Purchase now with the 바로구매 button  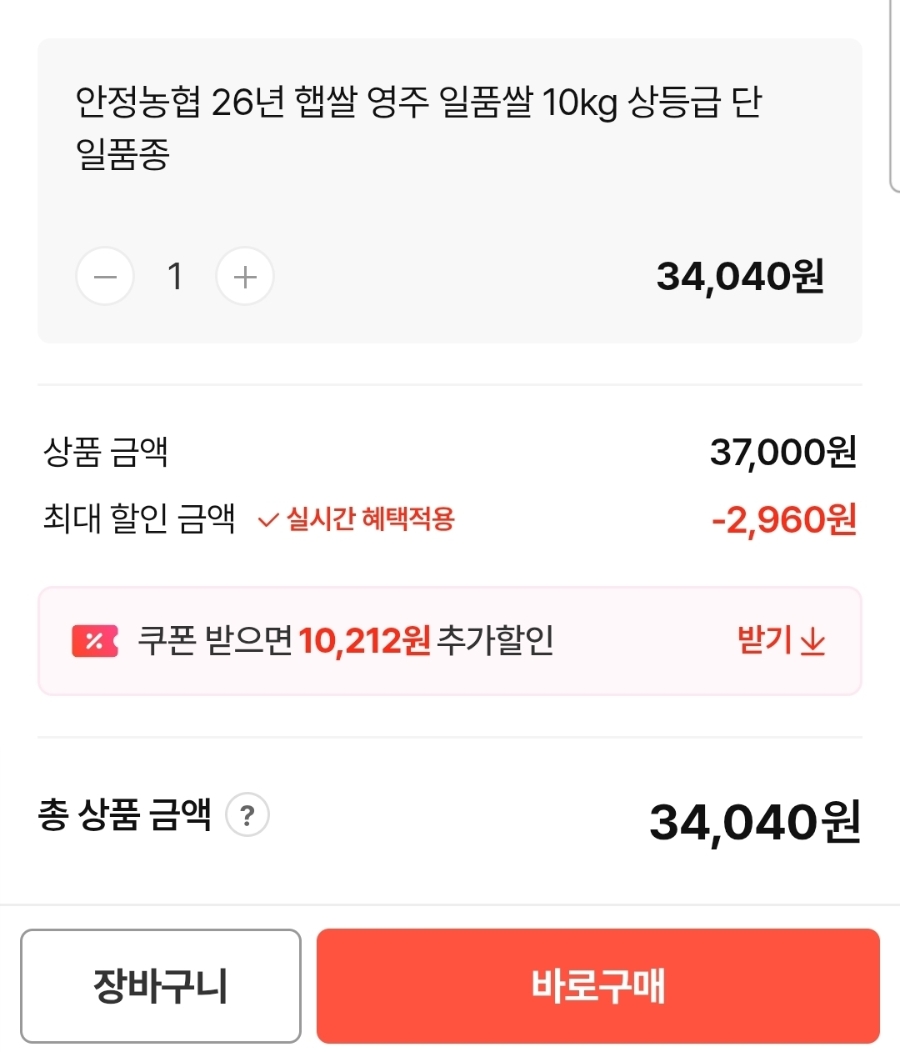coord(598,986)
